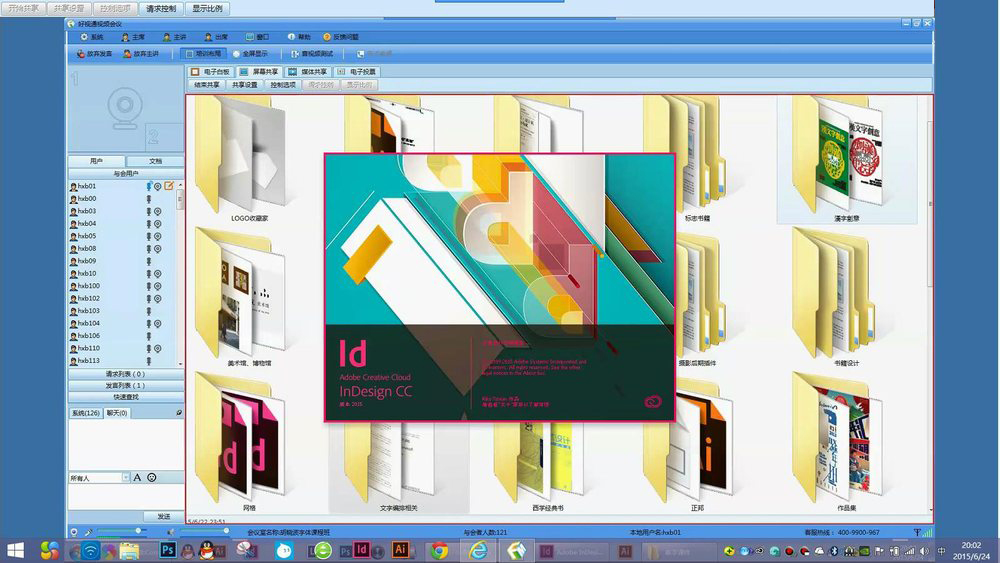
Task: Open the 出席 menu
Action: [x=216, y=37]
